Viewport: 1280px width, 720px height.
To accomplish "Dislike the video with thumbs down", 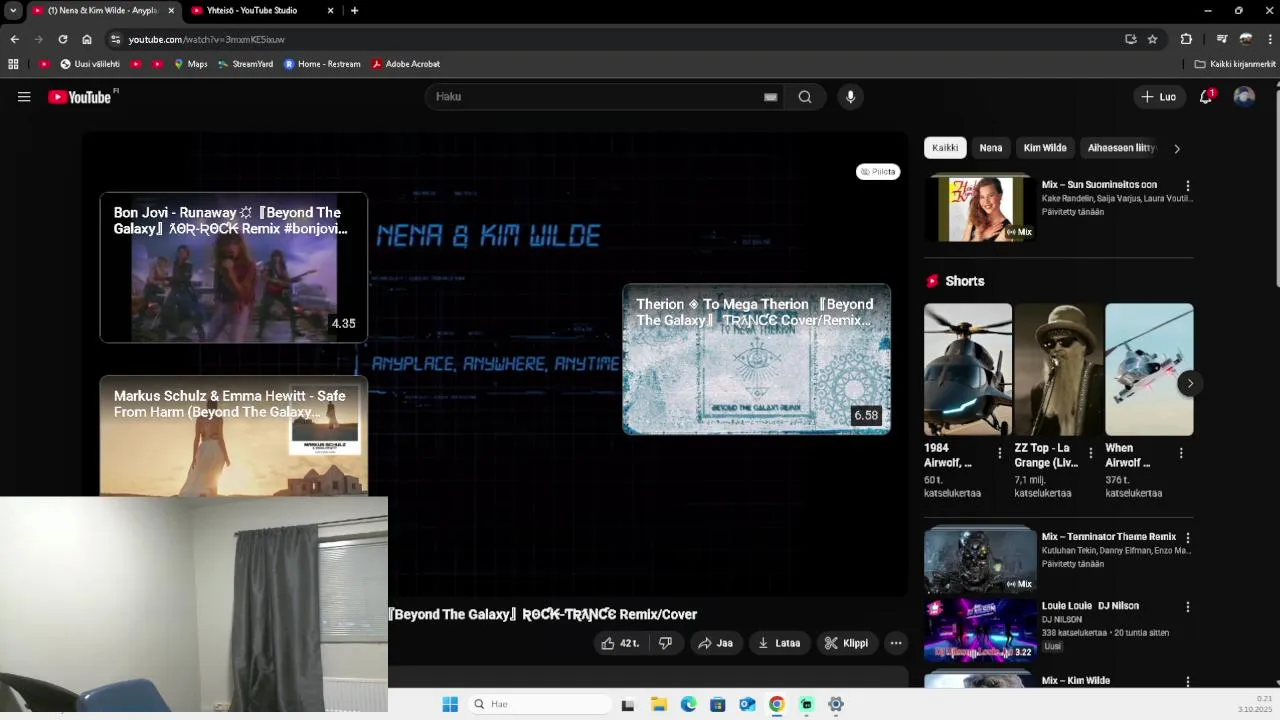I will [x=665, y=643].
